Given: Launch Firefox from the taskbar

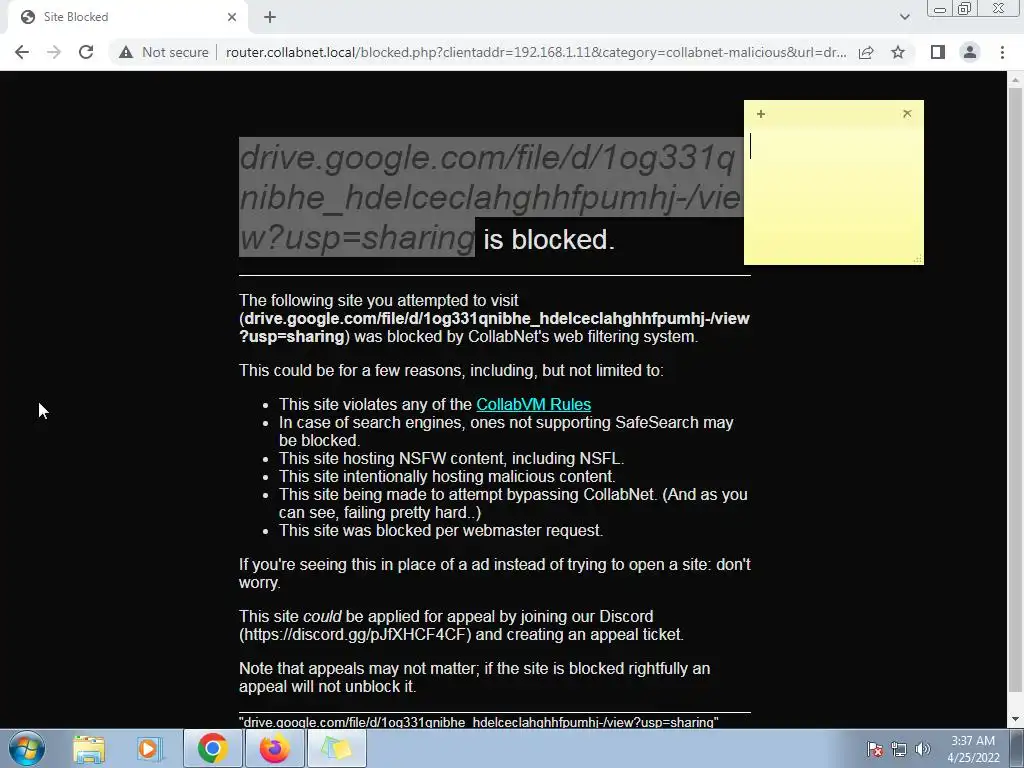Looking at the screenshot, I should [x=275, y=748].
